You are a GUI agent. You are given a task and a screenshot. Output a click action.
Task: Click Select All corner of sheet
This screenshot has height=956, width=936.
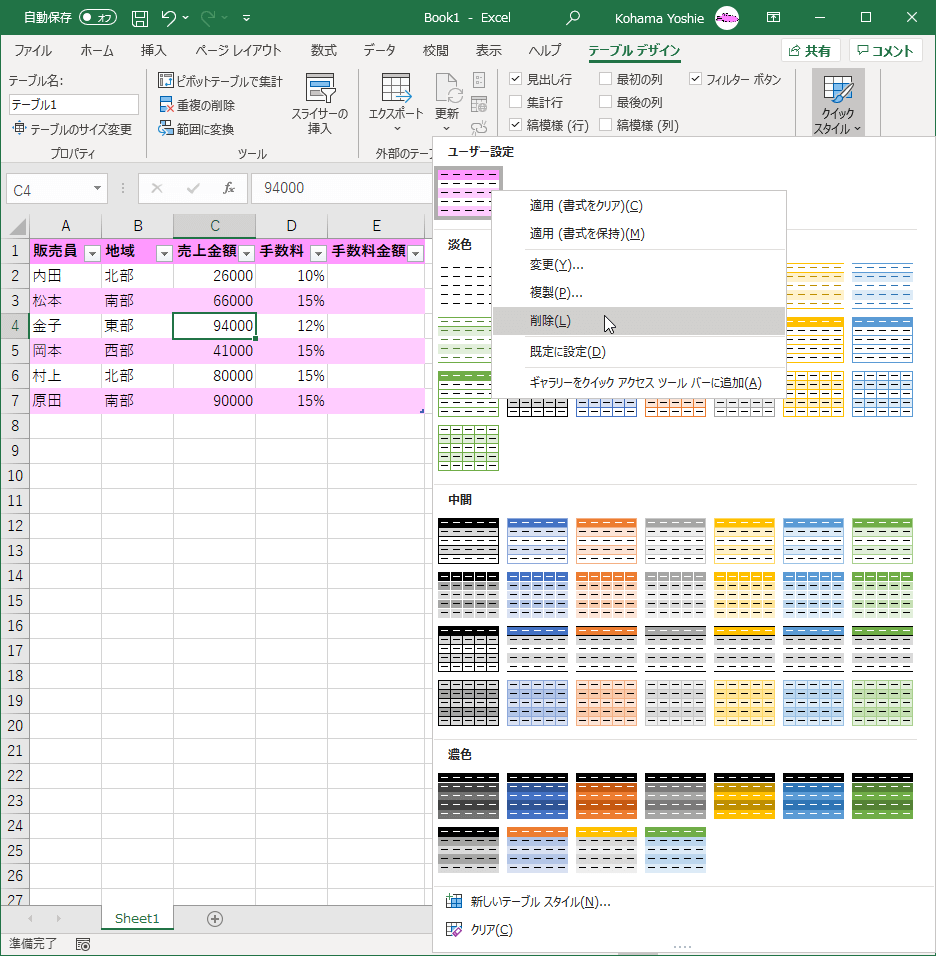pos(17,226)
